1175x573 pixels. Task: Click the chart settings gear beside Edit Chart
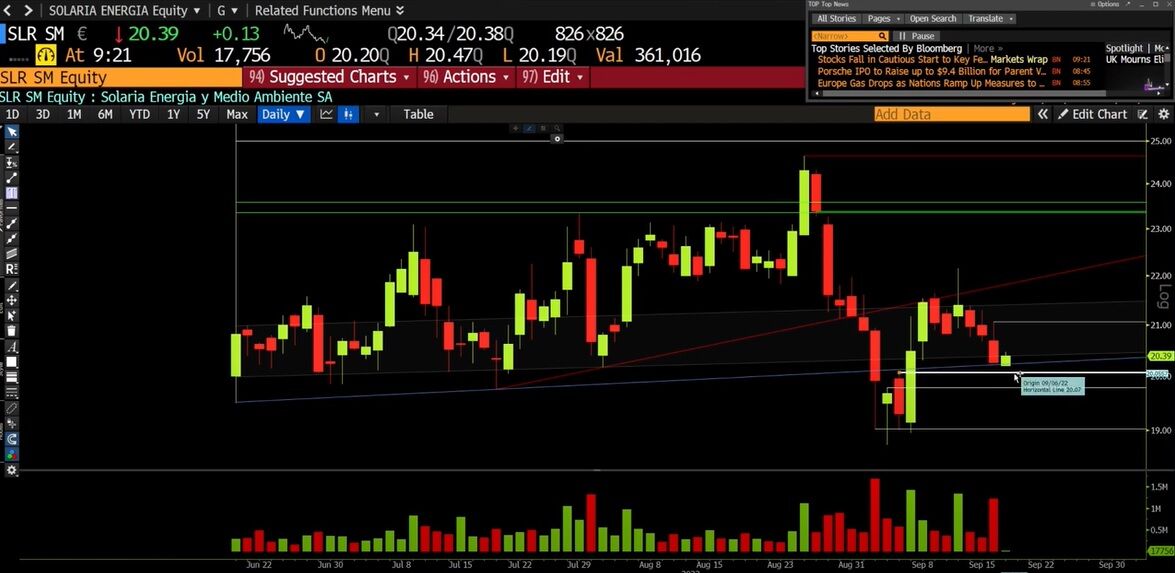click(x=1163, y=114)
